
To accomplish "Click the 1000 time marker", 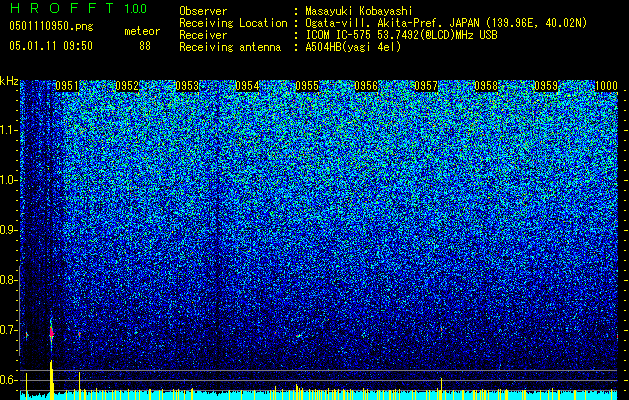I will pos(606,86).
